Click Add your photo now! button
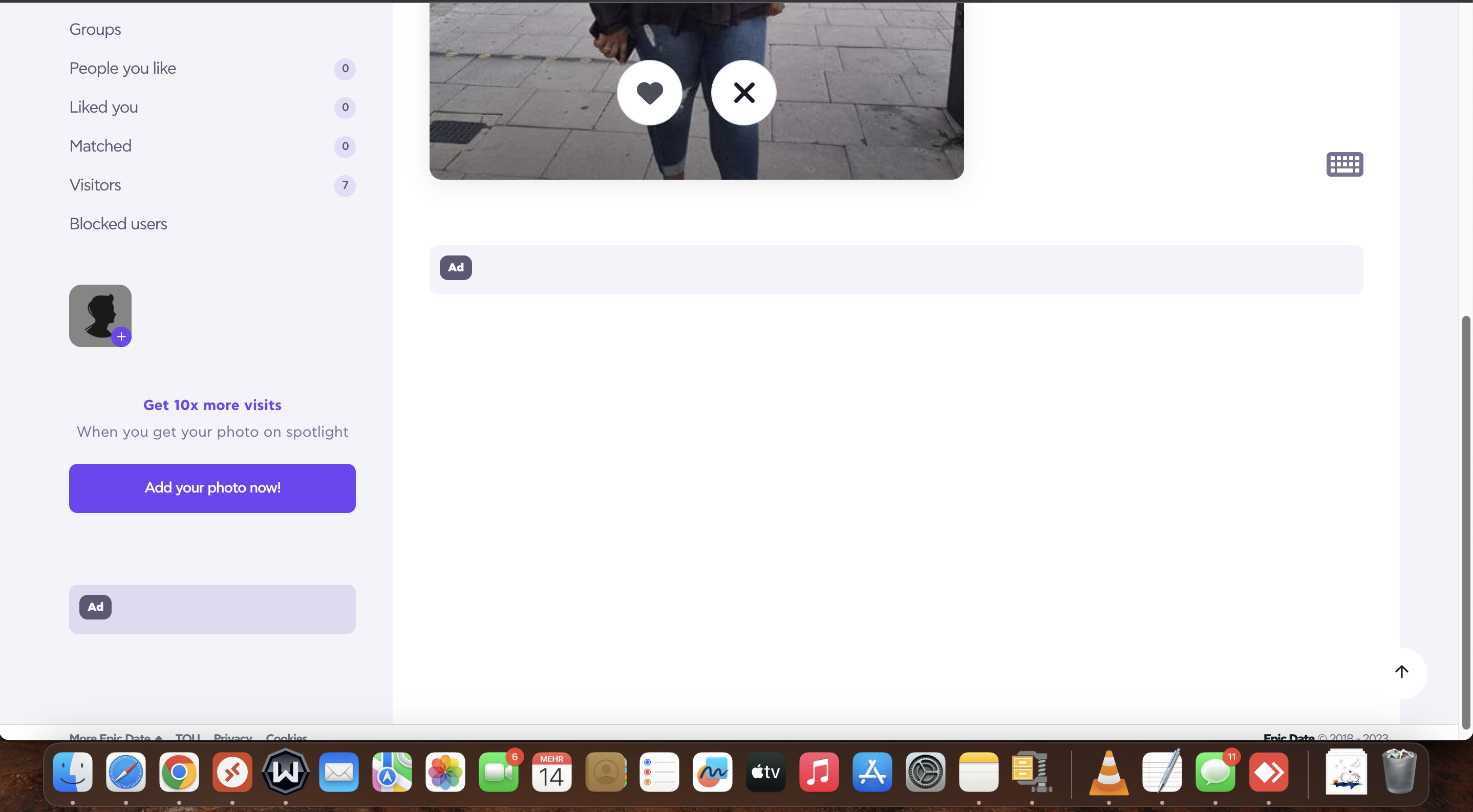The image size is (1473, 812). pyautogui.click(x=212, y=488)
